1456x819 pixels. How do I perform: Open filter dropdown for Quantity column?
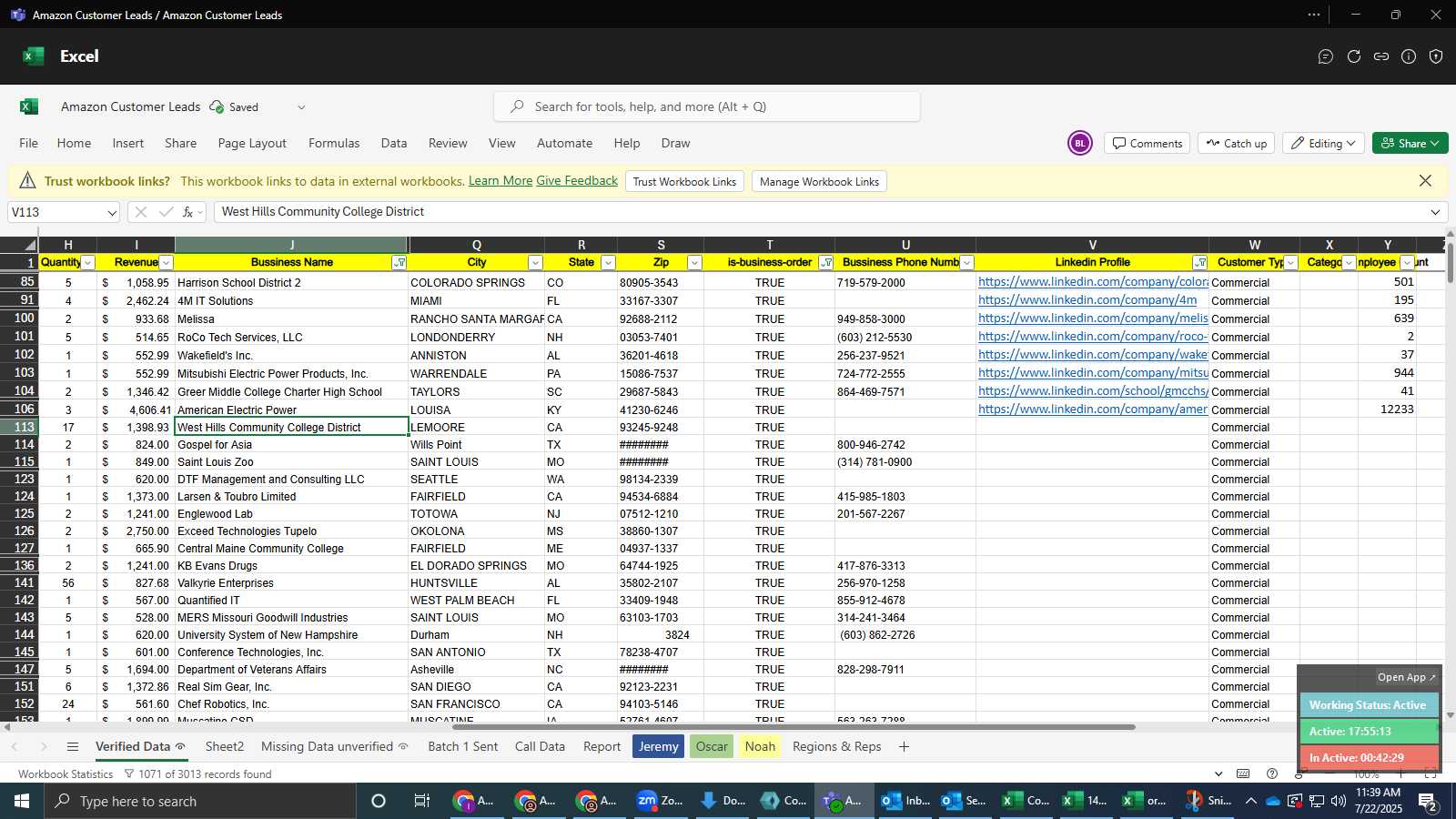88,263
